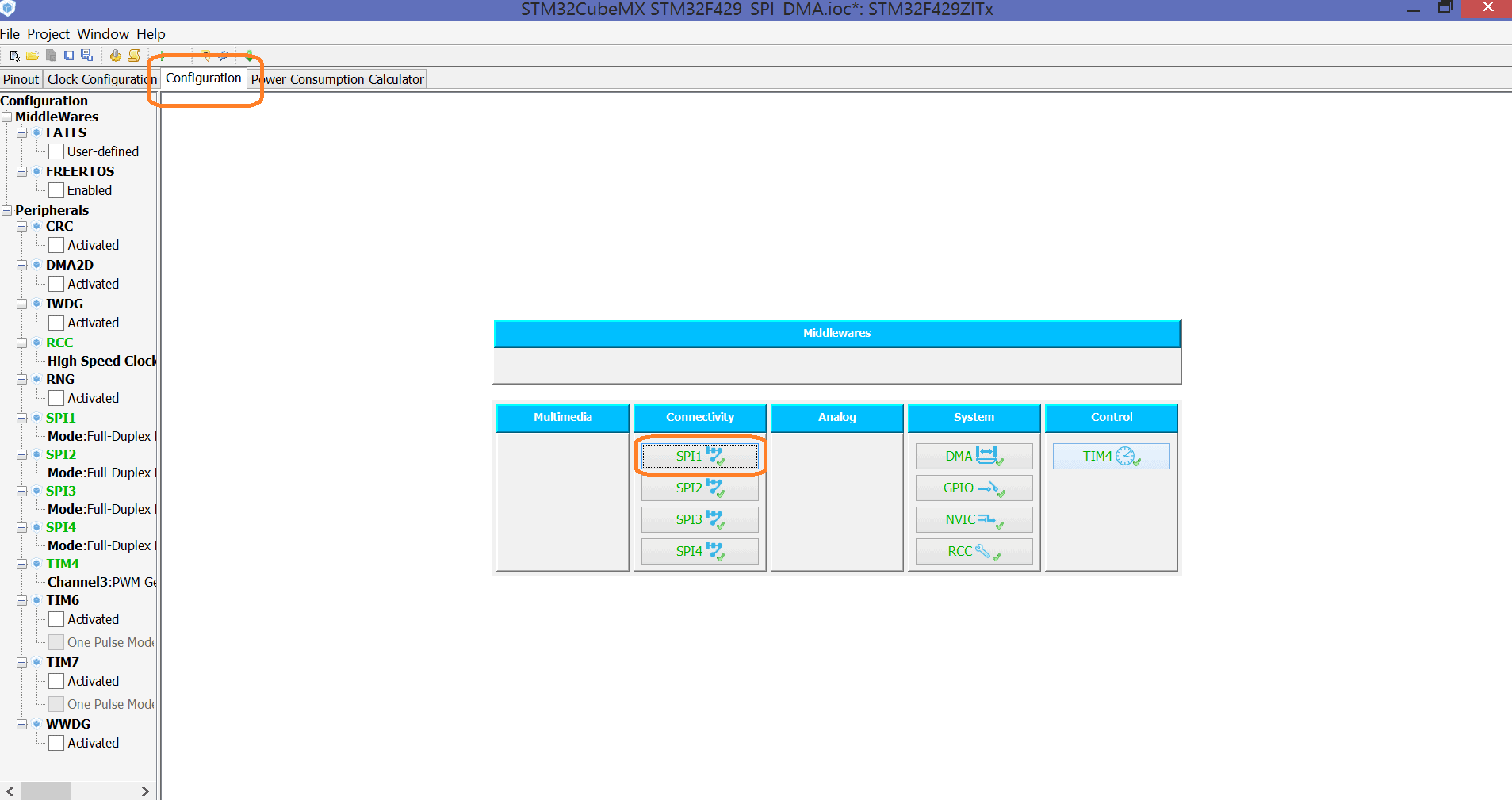Collapse the MiddleWares tree node
The height and width of the screenshot is (800, 1512).
pos(6,117)
